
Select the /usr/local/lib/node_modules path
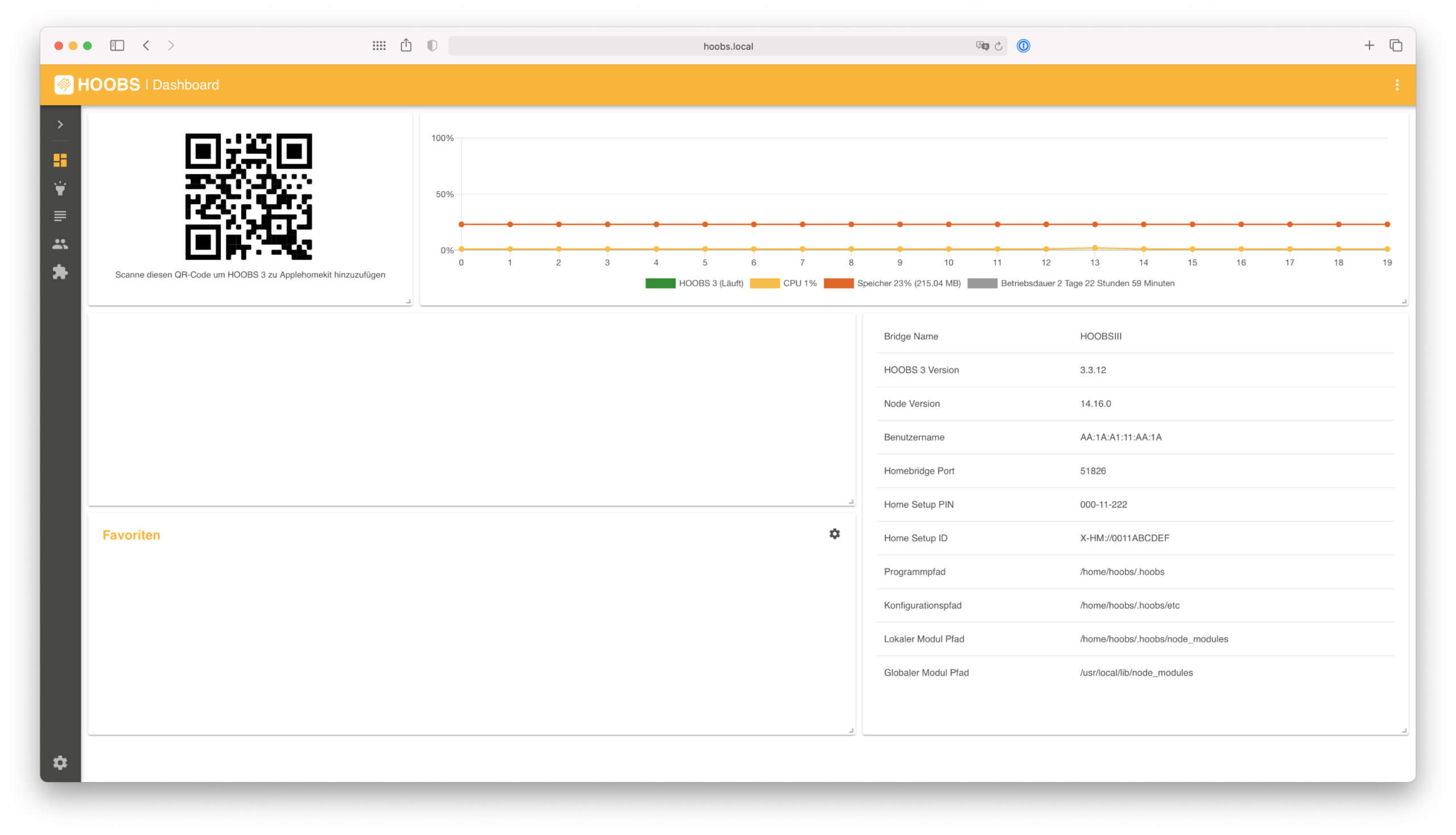point(1136,672)
